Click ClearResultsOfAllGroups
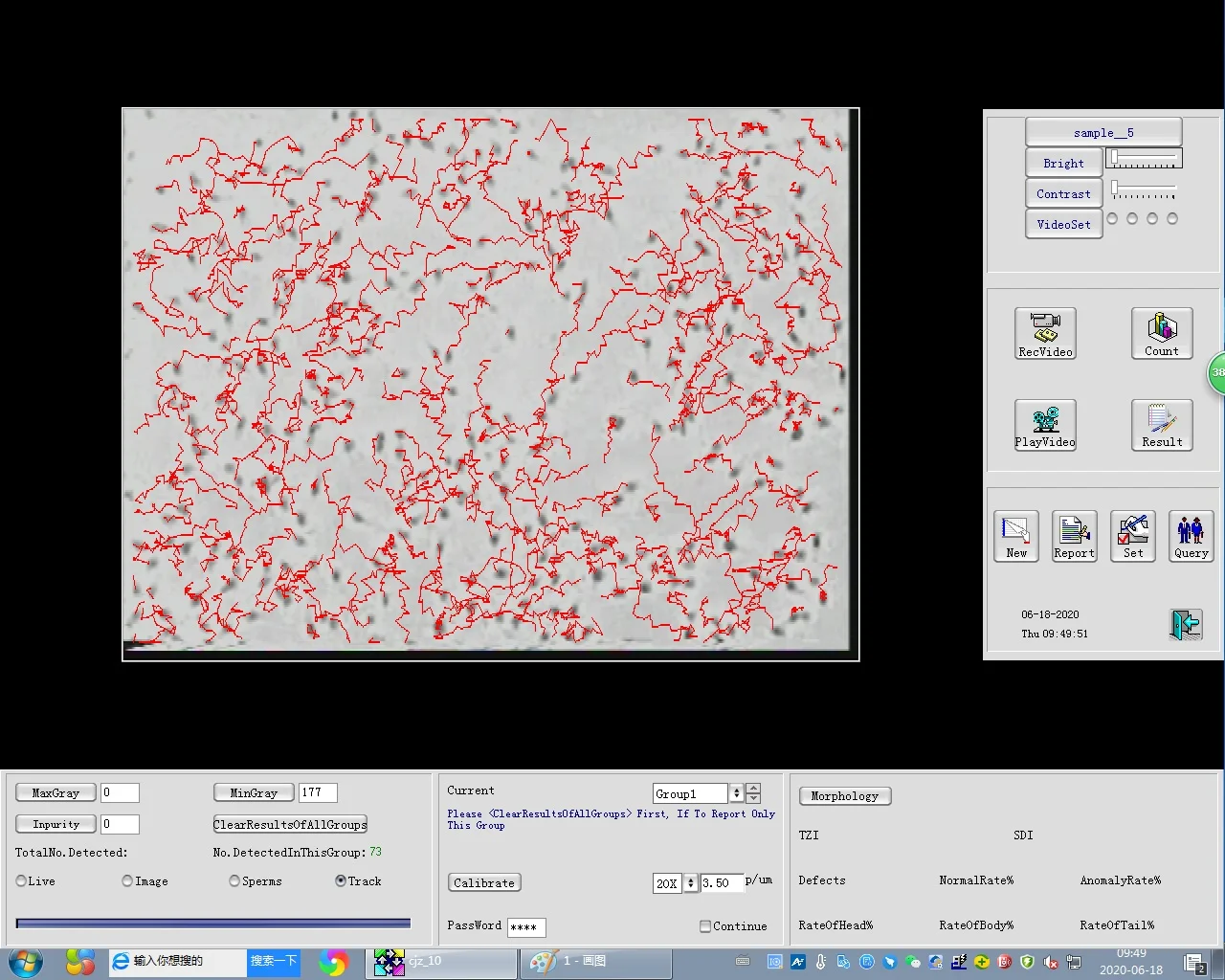Image resolution: width=1225 pixels, height=980 pixels. click(x=289, y=824)
